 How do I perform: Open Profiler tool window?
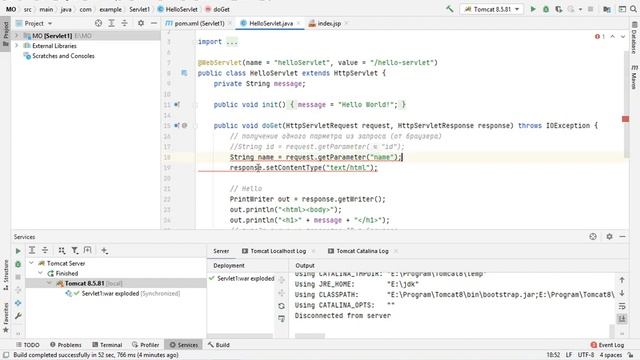(146, 345)
